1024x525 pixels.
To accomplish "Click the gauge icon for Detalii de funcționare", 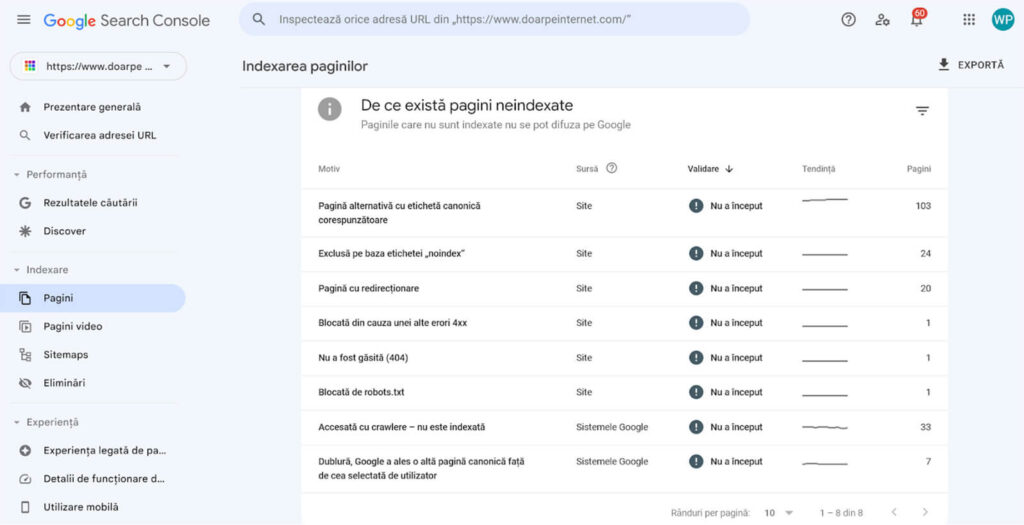I will pyautogui.click(x=25, y=479).
